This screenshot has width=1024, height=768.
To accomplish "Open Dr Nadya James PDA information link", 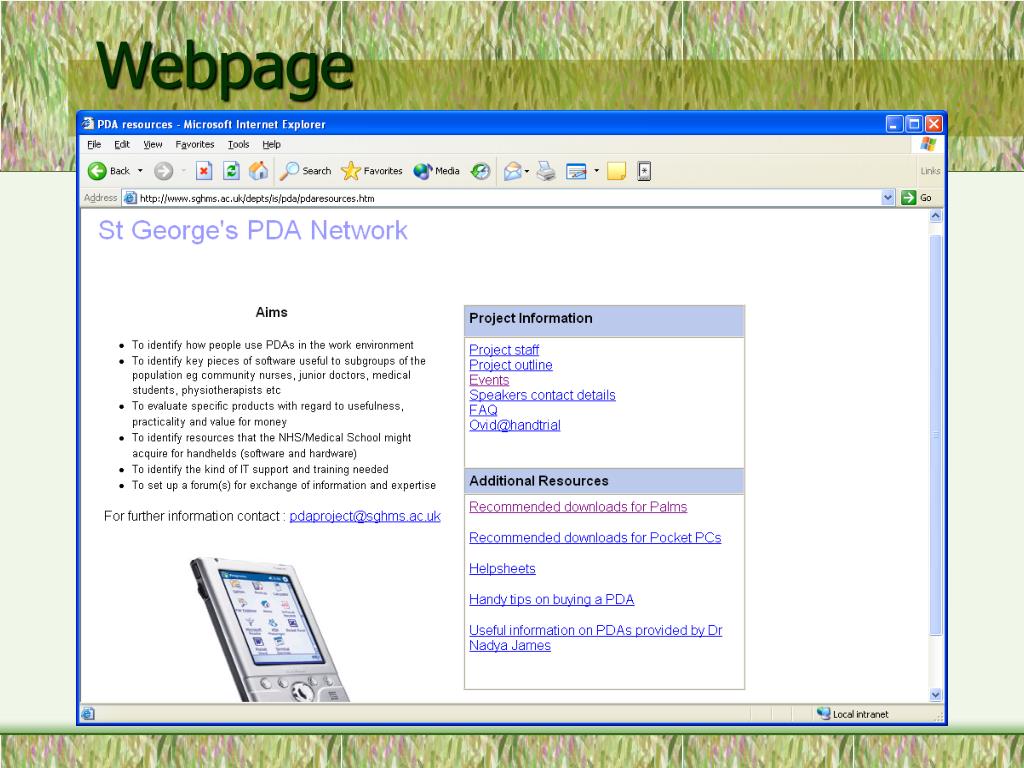I will [x=596, y=638].
